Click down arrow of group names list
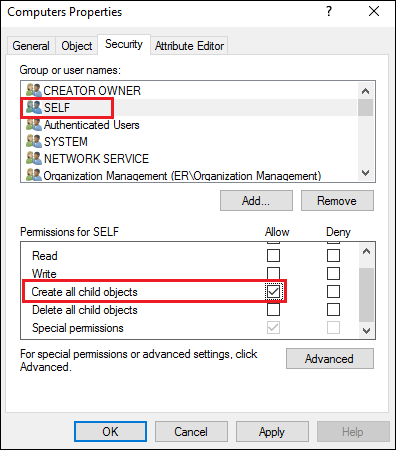The width and height of the screenshot is (396, 450). click(x=366, y=173)
